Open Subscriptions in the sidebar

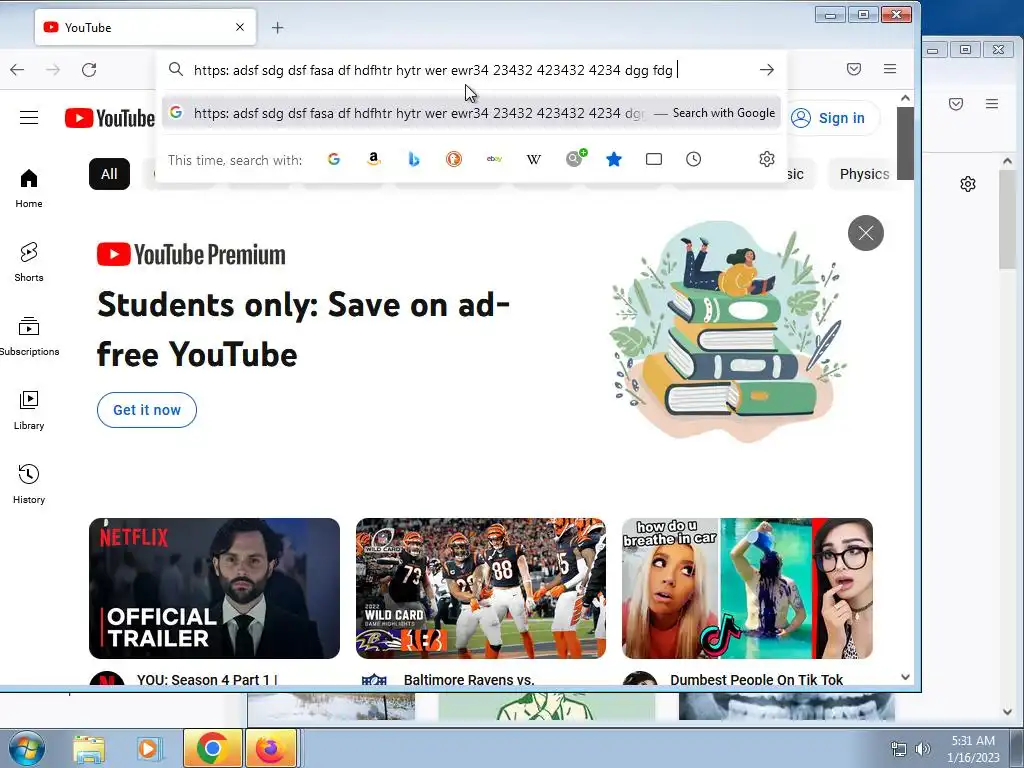(29, 336)
